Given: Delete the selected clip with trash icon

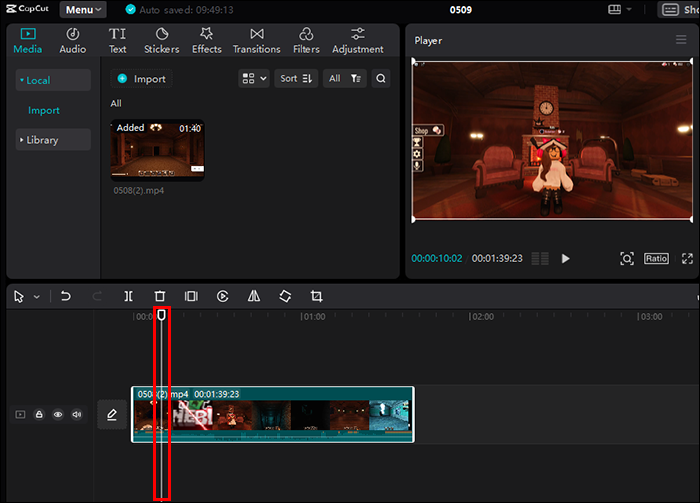Looking at the screenshot, I should (159, 296).
